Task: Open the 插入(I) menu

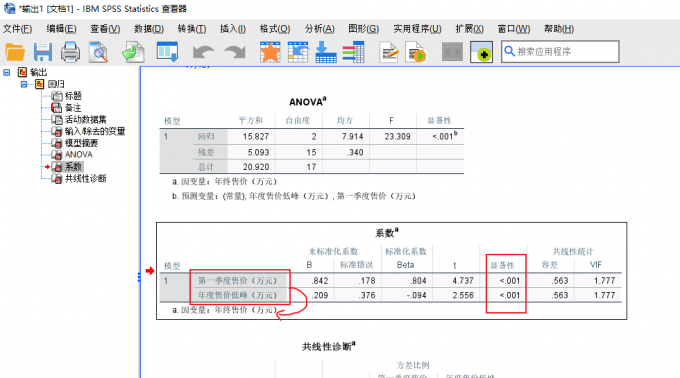Action: click(232, 29)
